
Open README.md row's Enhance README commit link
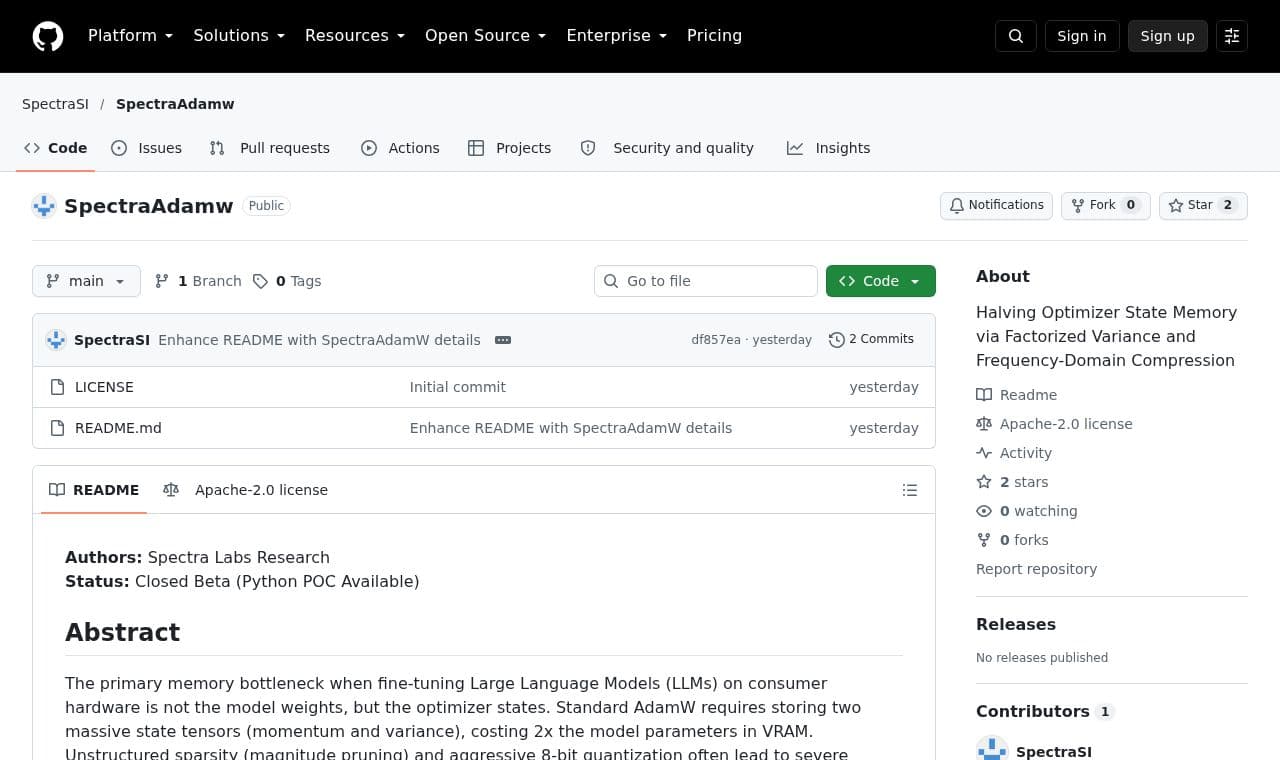pyautogui.click(x=571, y=428)
